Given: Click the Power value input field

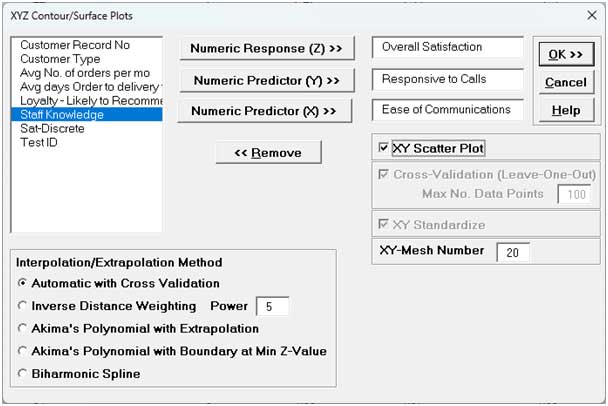Looking at the screenshot, I should (x=273, y=306).
